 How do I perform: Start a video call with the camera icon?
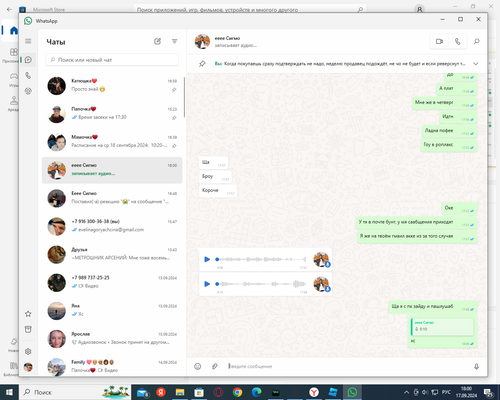(x=439, y=41)
